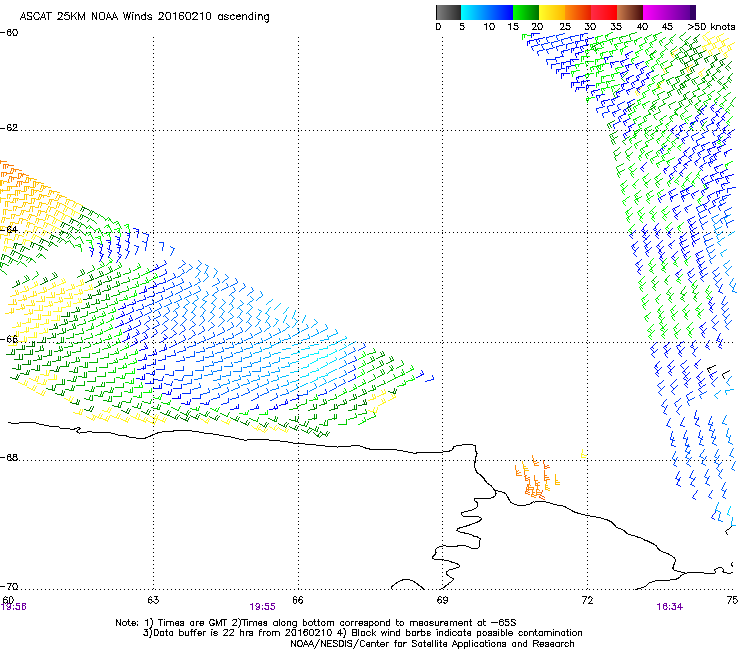
Task: Click the '75' longitude label
Action: click(x=732, y=600)
